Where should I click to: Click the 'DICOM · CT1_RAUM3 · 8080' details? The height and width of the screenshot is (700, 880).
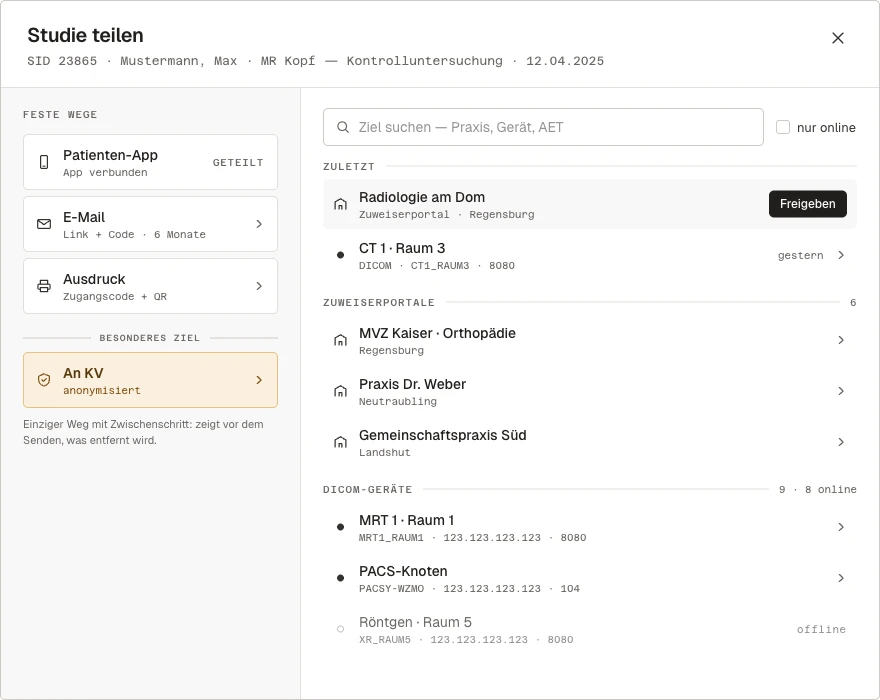click(x=437, y=266)
